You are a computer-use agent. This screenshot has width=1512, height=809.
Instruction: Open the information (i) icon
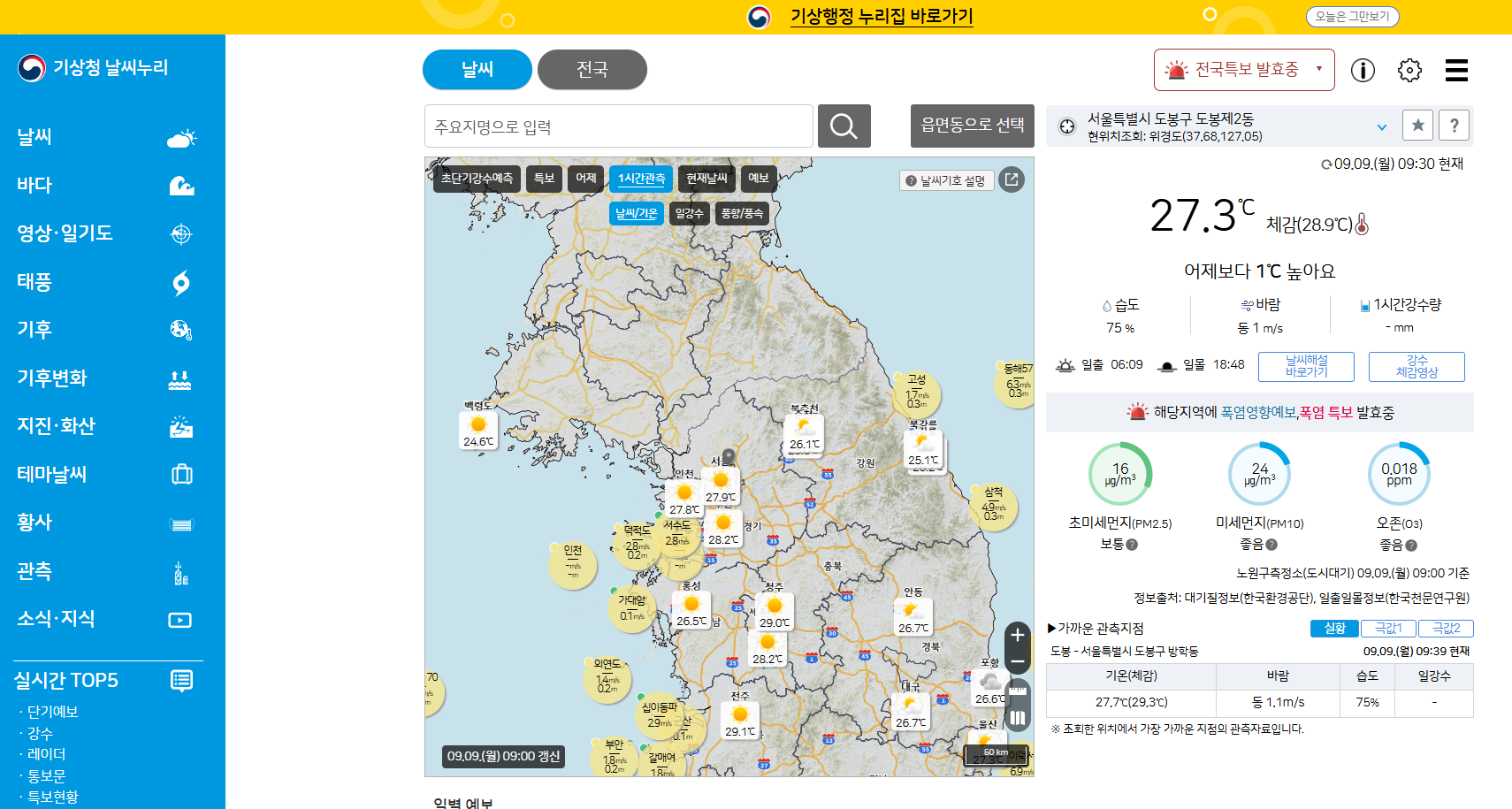1363,70
